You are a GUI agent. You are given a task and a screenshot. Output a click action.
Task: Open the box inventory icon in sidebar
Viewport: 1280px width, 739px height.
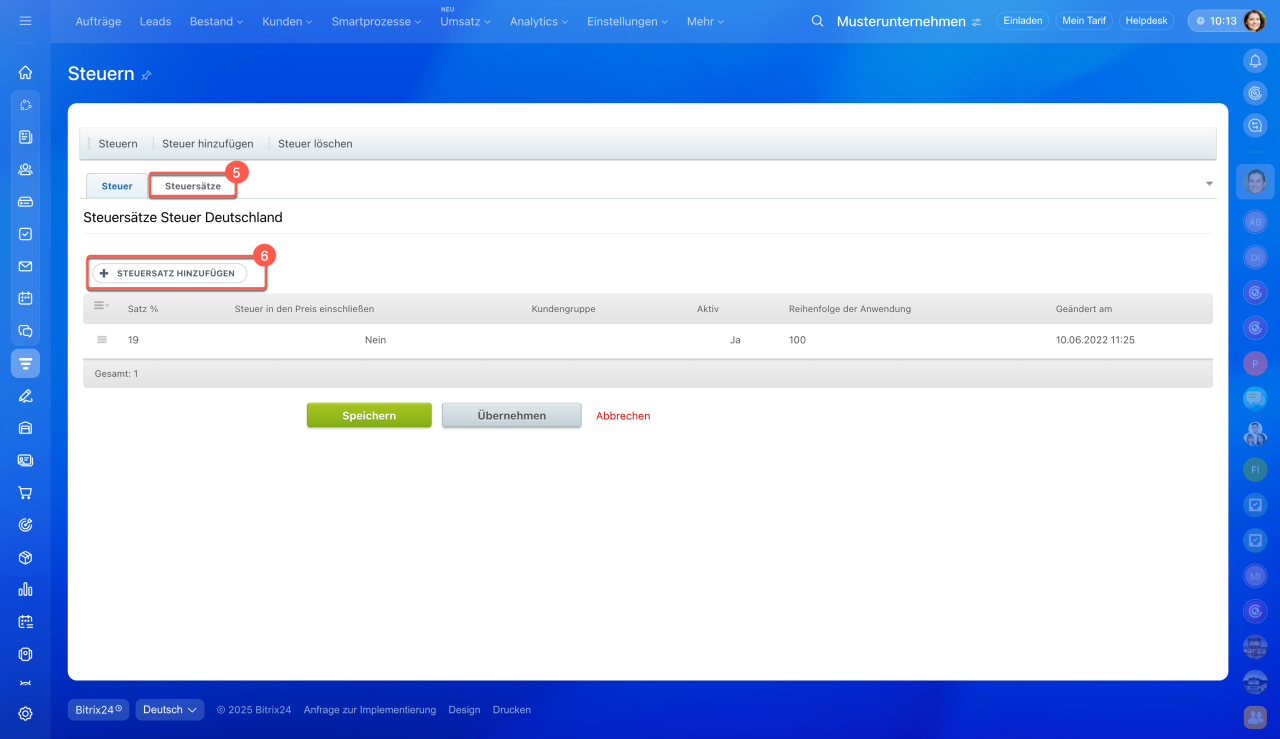pyautogui.click(x=25, y=557)
